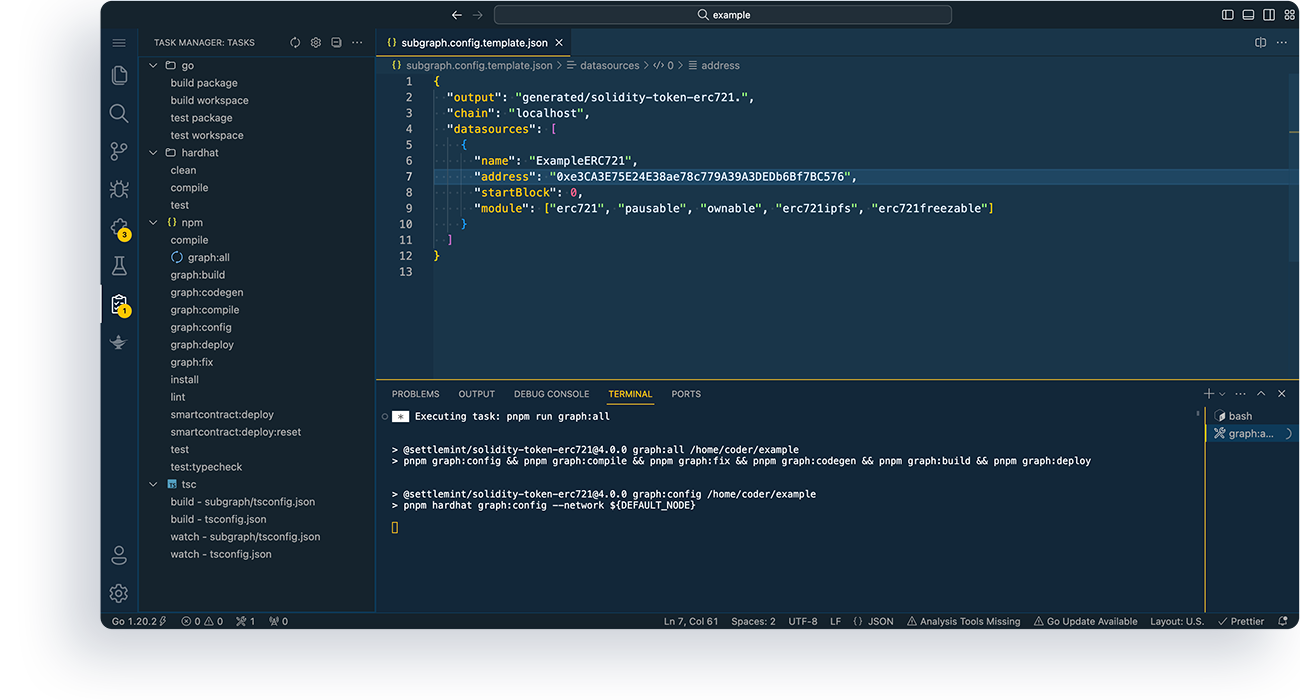
Task: Open the Extensions view
Action: tap(119, 227)
